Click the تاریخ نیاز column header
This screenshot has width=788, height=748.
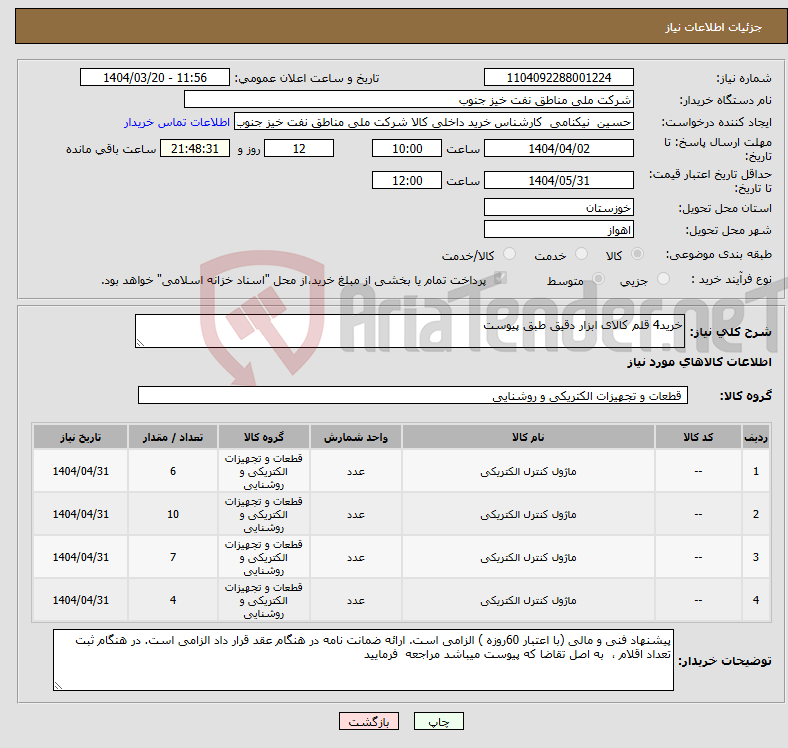pyautogui.click(x=80, y=437)
